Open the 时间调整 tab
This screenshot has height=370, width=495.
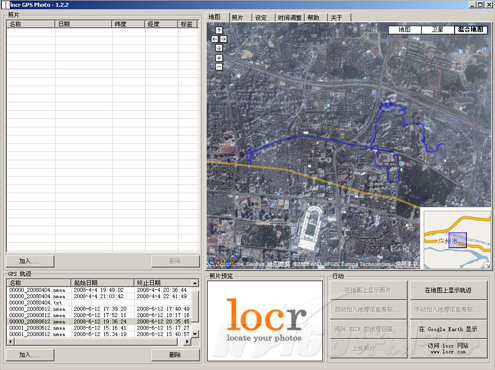289,18
